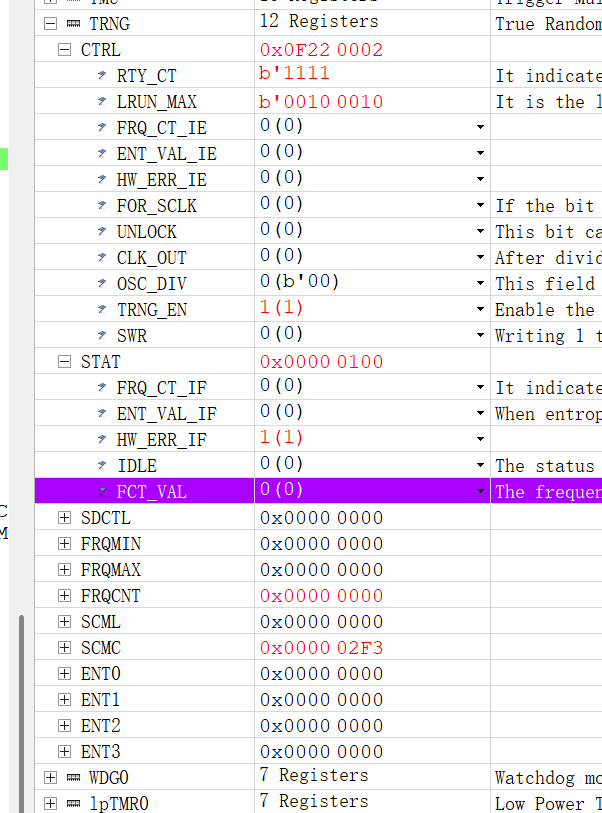The height and width of the screenshot is (813, 602).
Task: Click the 'Watchdog' description for WDG0
Action: tap(548, 778)
